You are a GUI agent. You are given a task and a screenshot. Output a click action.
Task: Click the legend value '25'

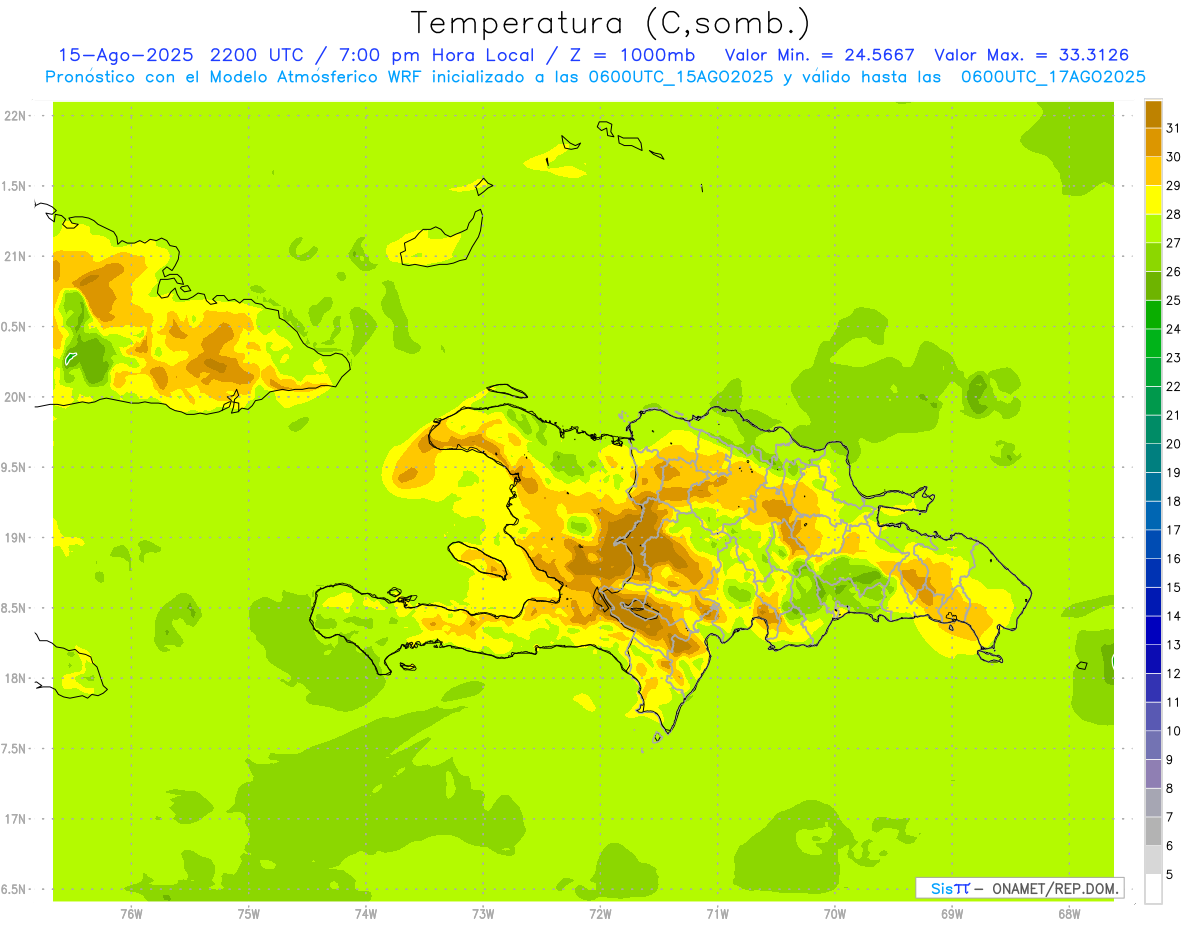coord(1174,300)
